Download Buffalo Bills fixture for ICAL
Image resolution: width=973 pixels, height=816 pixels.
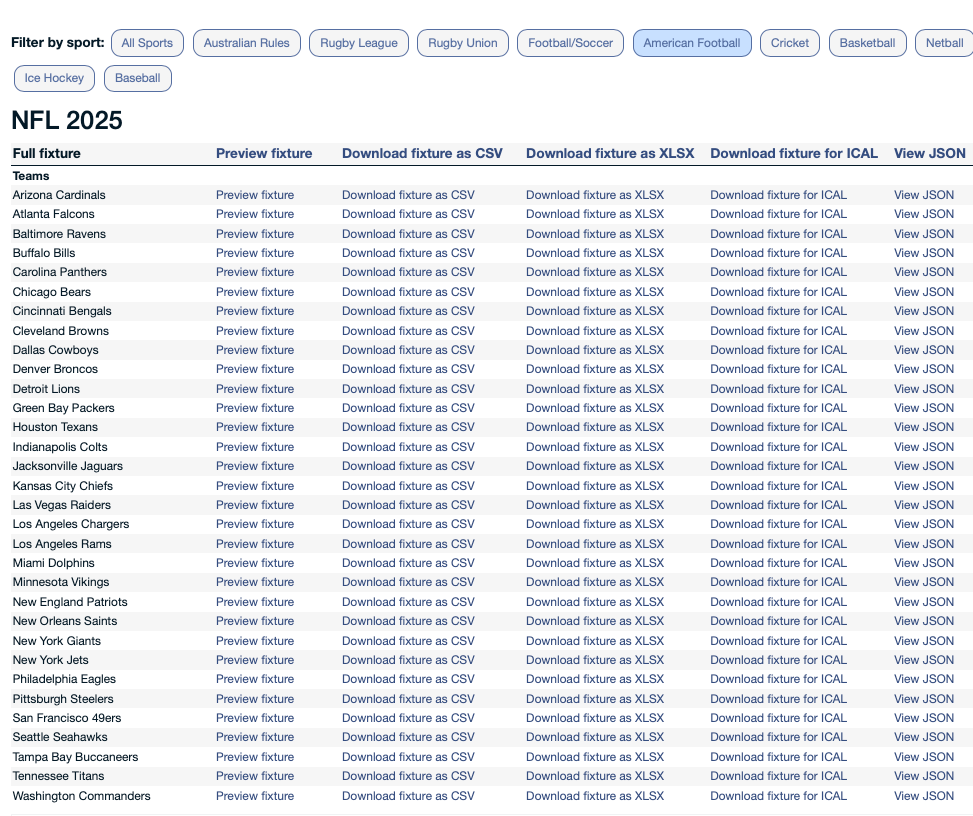point(778,253)
